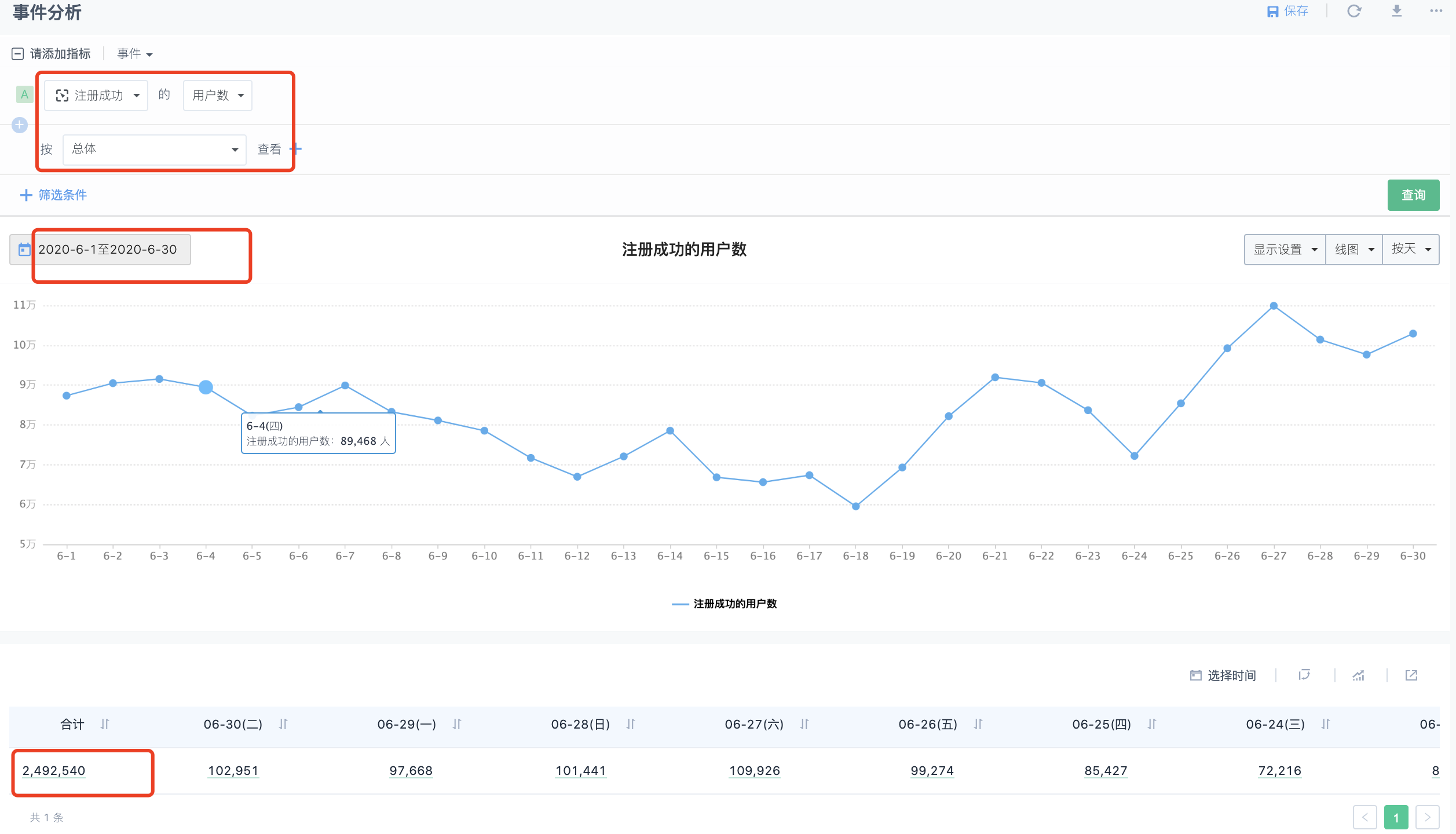The height and width of the screenshot is (834, 1456).
Task: Refresh the analysis with the reload icon
Action: 1354,11
